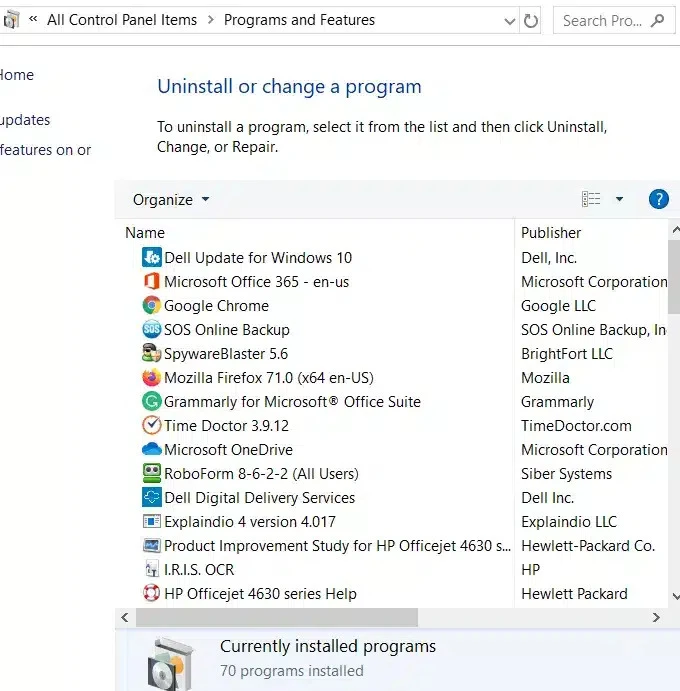The width and height of the screenshot is (680, 691).
Task: Click the vertical scrollbar thumb
Action: 674,277
